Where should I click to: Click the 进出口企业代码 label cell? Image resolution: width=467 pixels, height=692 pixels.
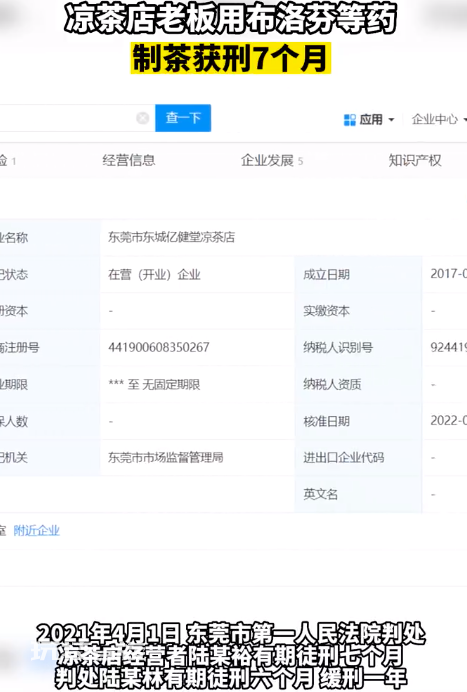(x=358, y=458)
